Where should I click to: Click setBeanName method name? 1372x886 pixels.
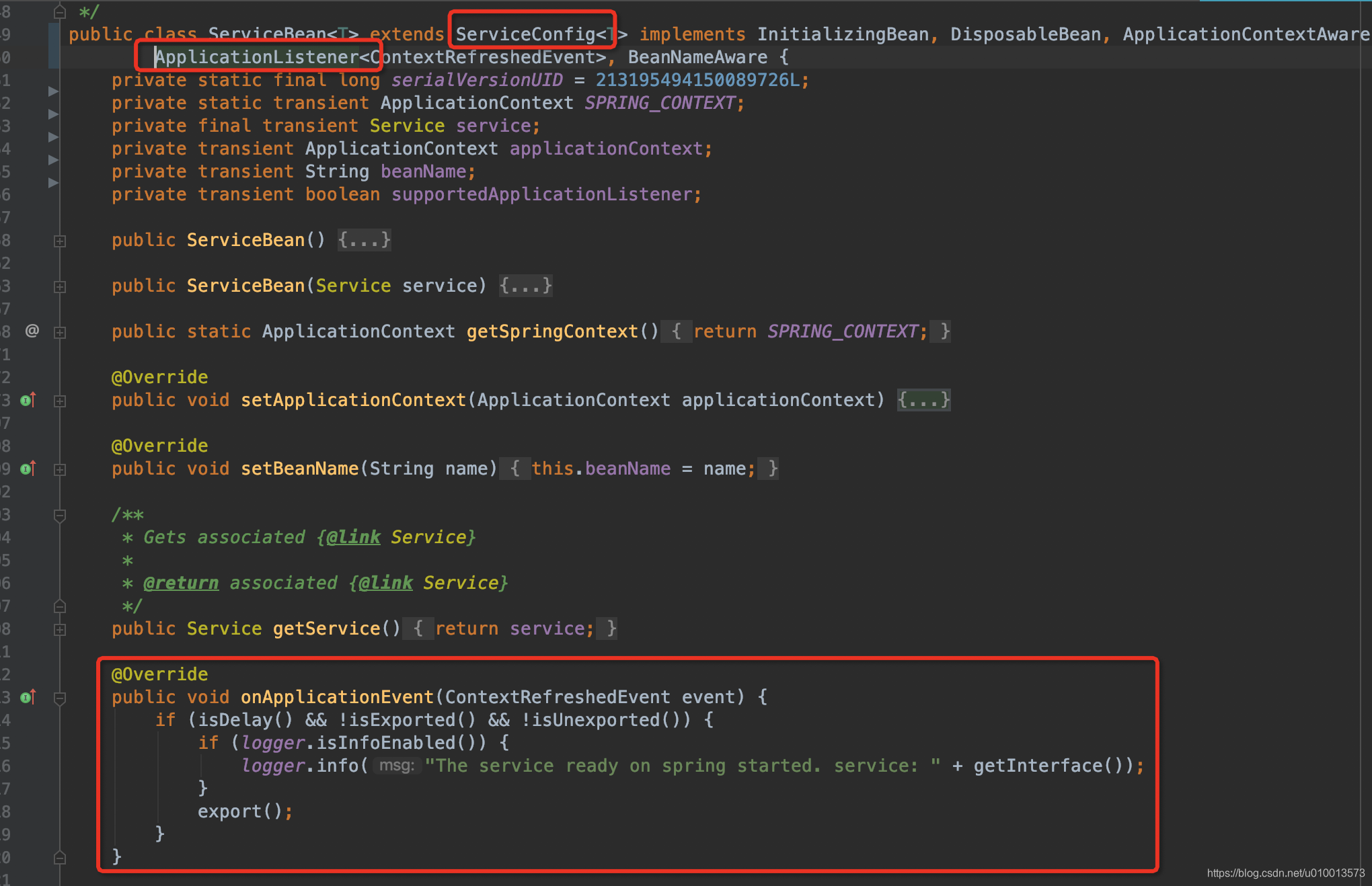300,469
